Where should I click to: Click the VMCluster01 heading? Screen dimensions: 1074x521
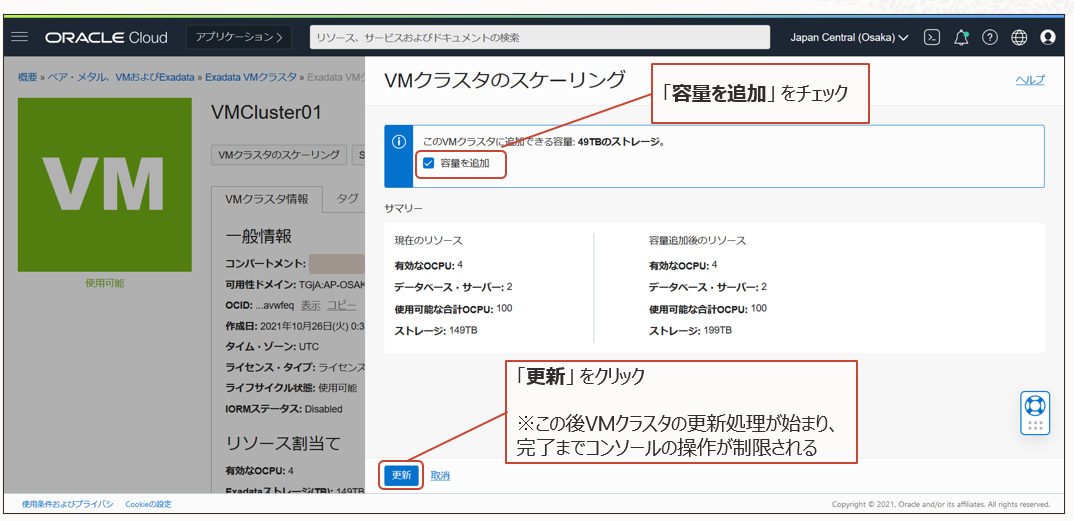click(x=266, y=113)
